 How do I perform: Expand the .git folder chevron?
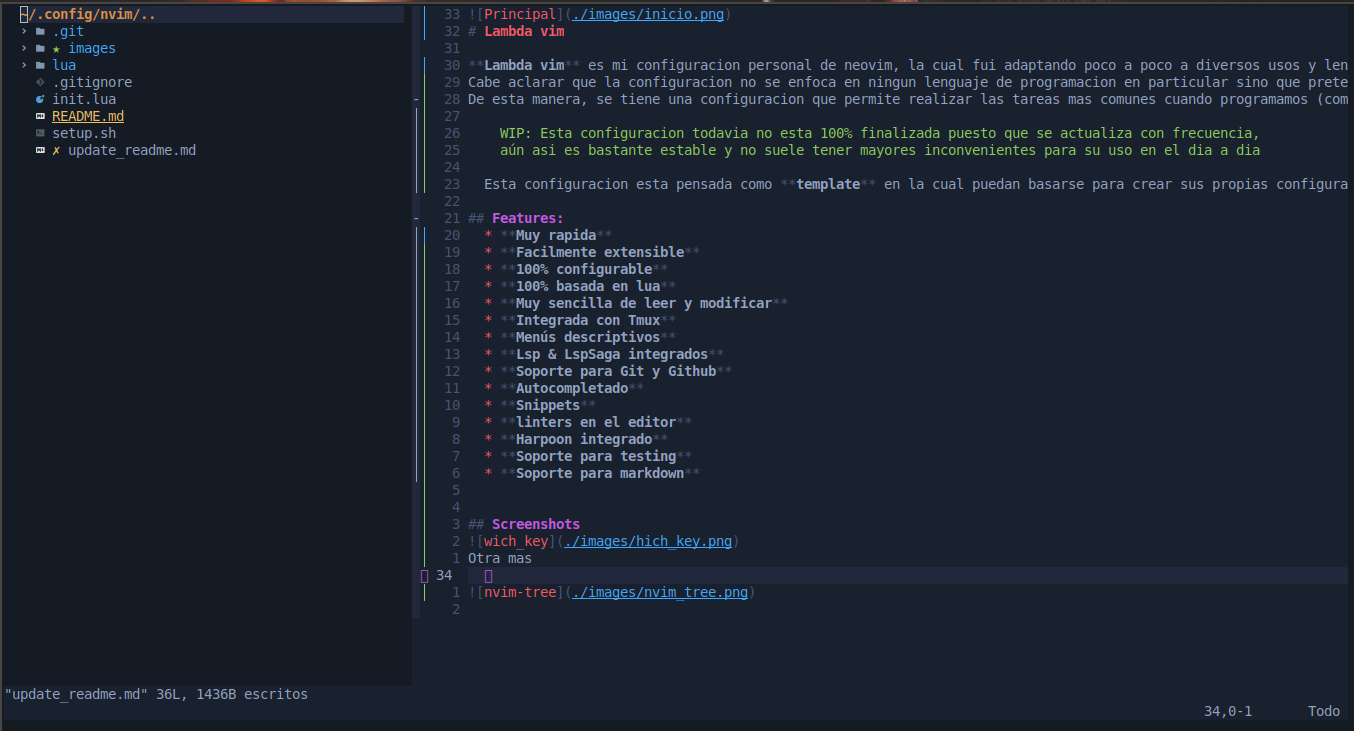(23, 31)
